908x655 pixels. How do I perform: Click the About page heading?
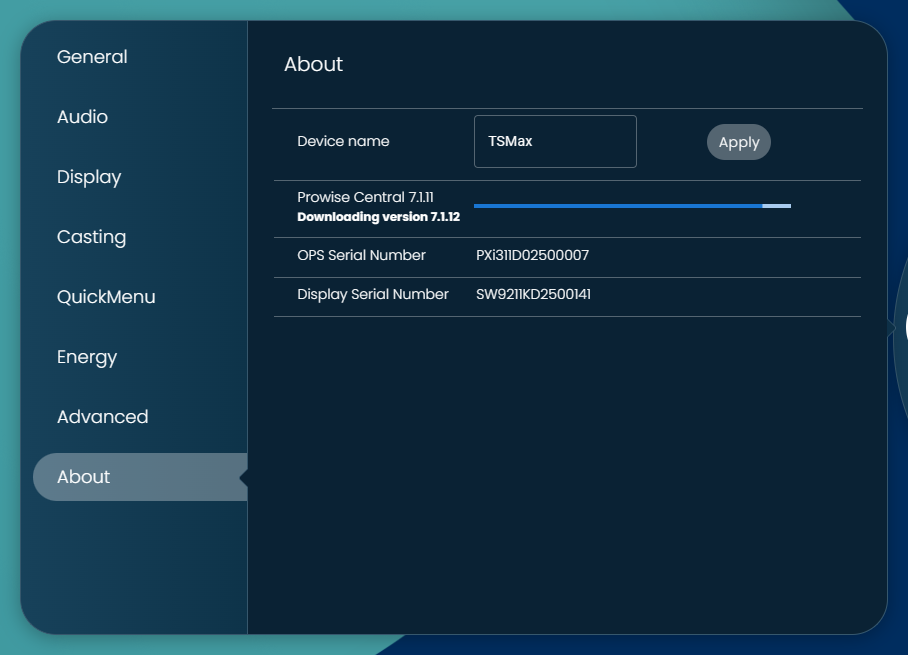tap(313, 64)
